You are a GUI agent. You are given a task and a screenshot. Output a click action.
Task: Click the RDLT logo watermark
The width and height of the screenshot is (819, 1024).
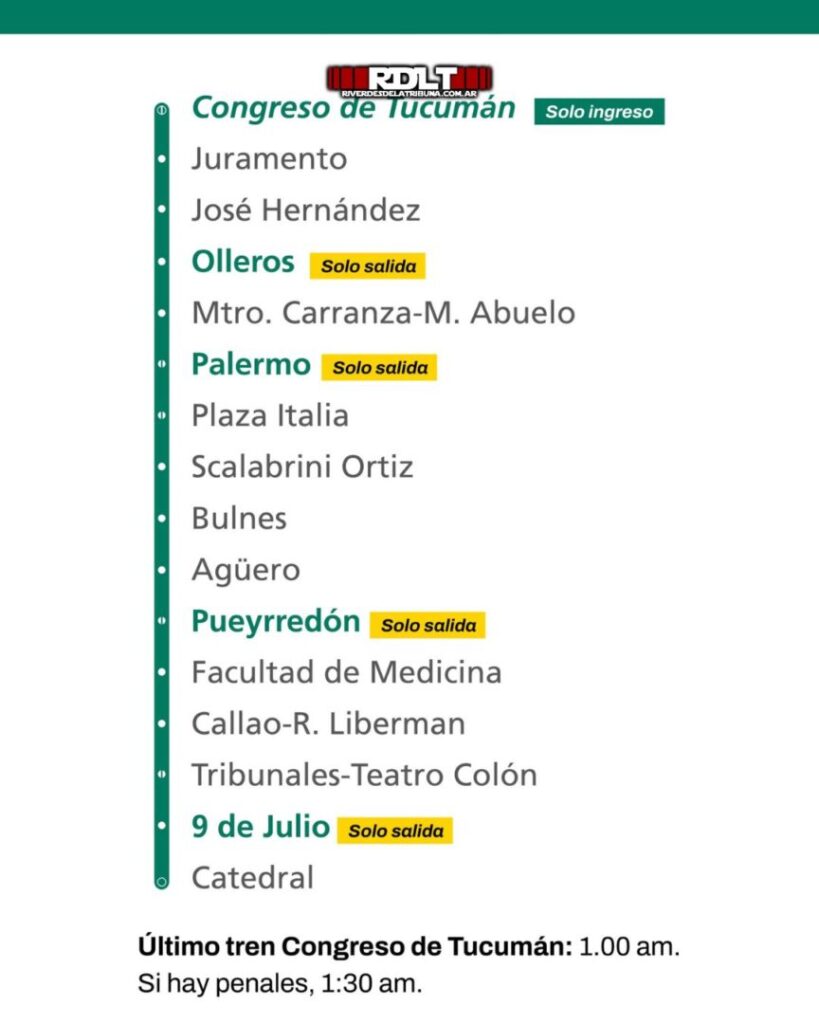(410, 81)
